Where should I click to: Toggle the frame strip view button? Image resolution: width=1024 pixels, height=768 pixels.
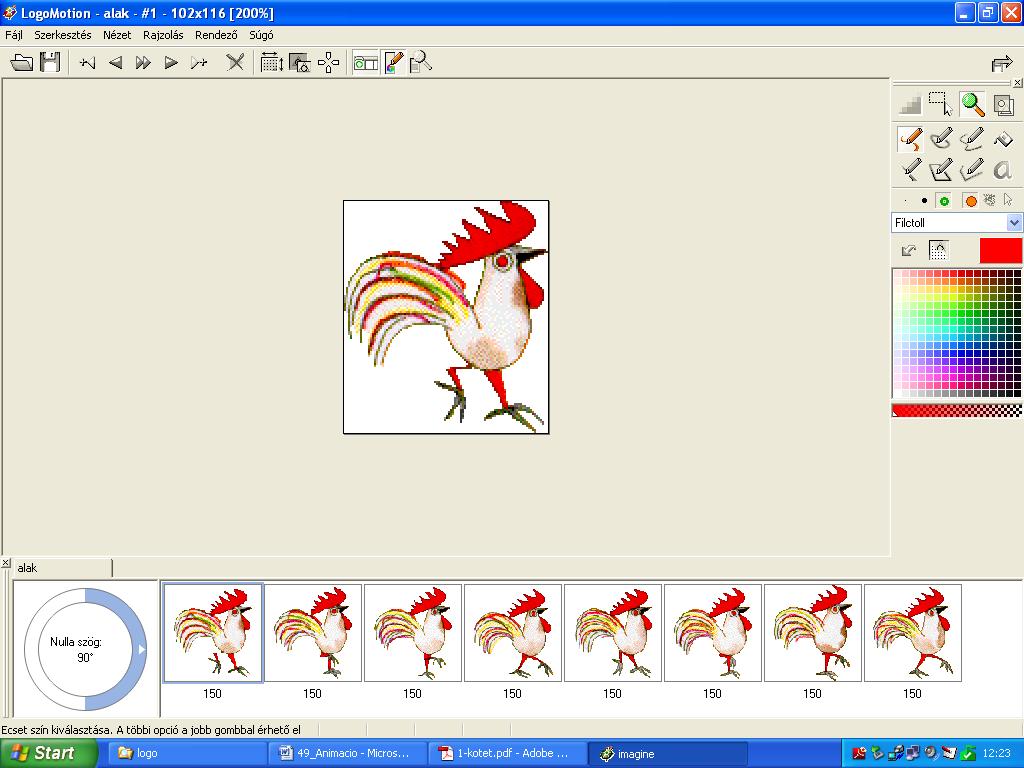click(x=366, y=63)
